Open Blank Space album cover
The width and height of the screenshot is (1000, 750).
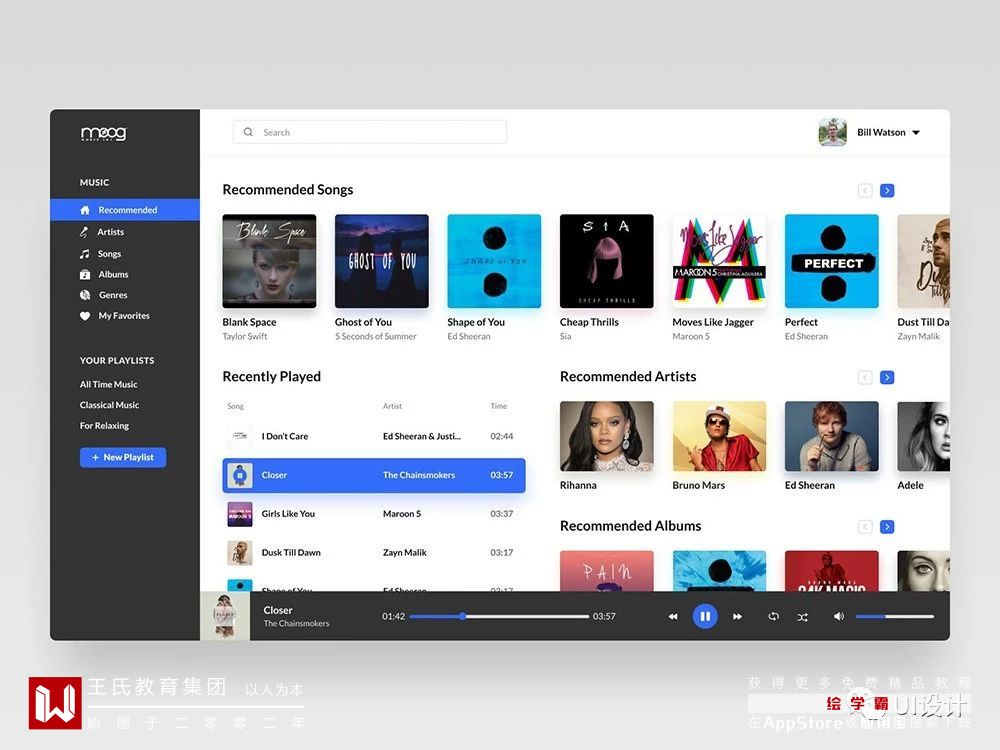pyautogui.click(x=269, y=261)
